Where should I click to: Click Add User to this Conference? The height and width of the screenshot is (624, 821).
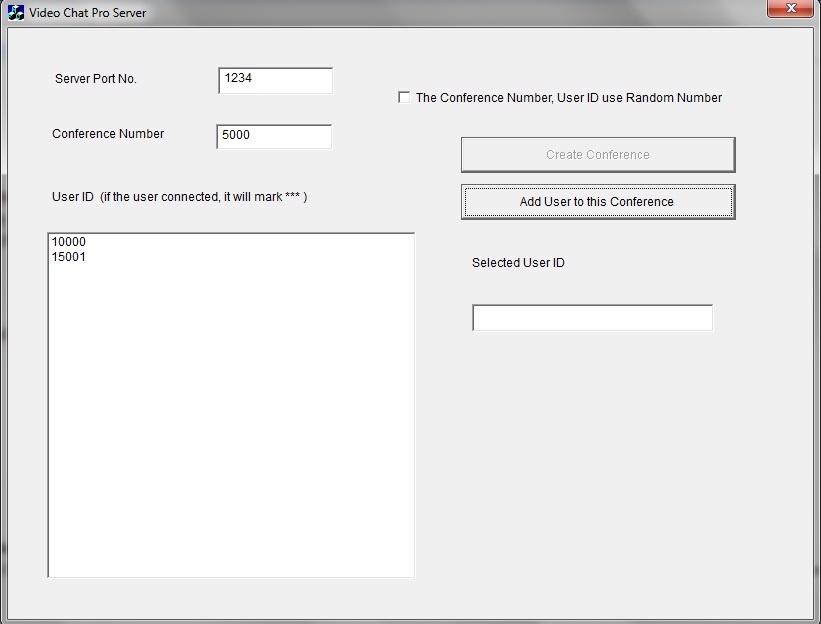(597, 202)
